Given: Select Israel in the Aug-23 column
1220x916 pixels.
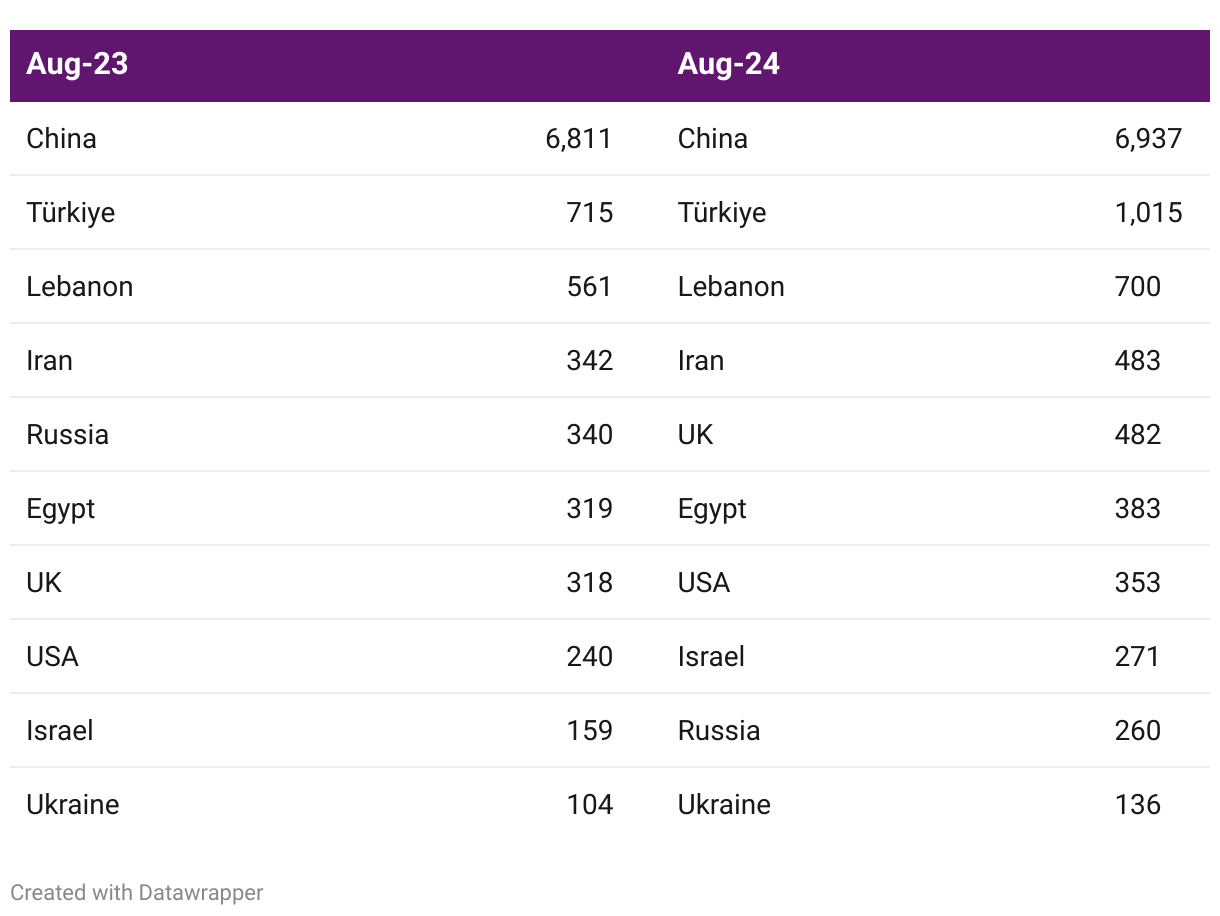Looking at the screenshot, I should coord(60,730).
